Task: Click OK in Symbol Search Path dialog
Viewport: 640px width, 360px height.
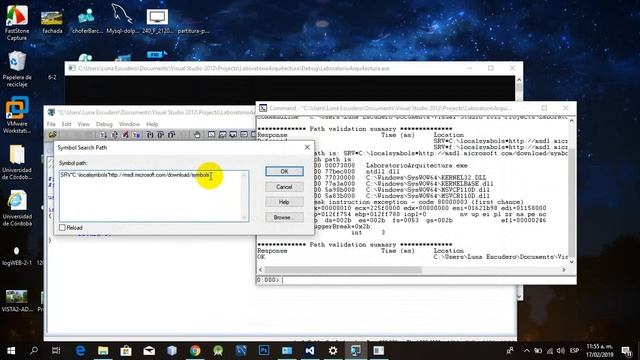Action: pos(284,171)
